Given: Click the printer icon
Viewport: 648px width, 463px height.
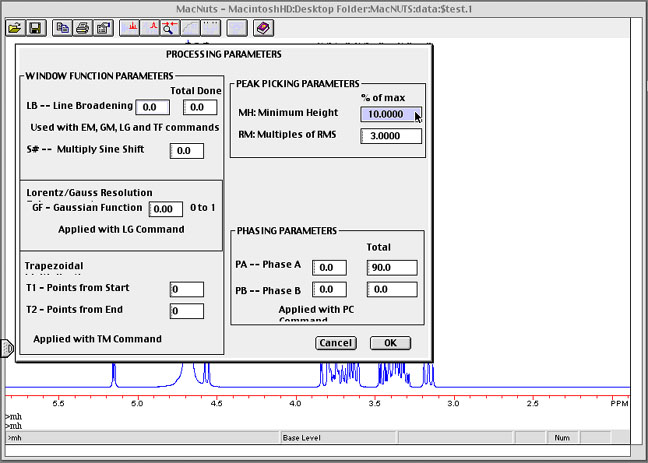Looking at the screenshot, I should (83, 28).
